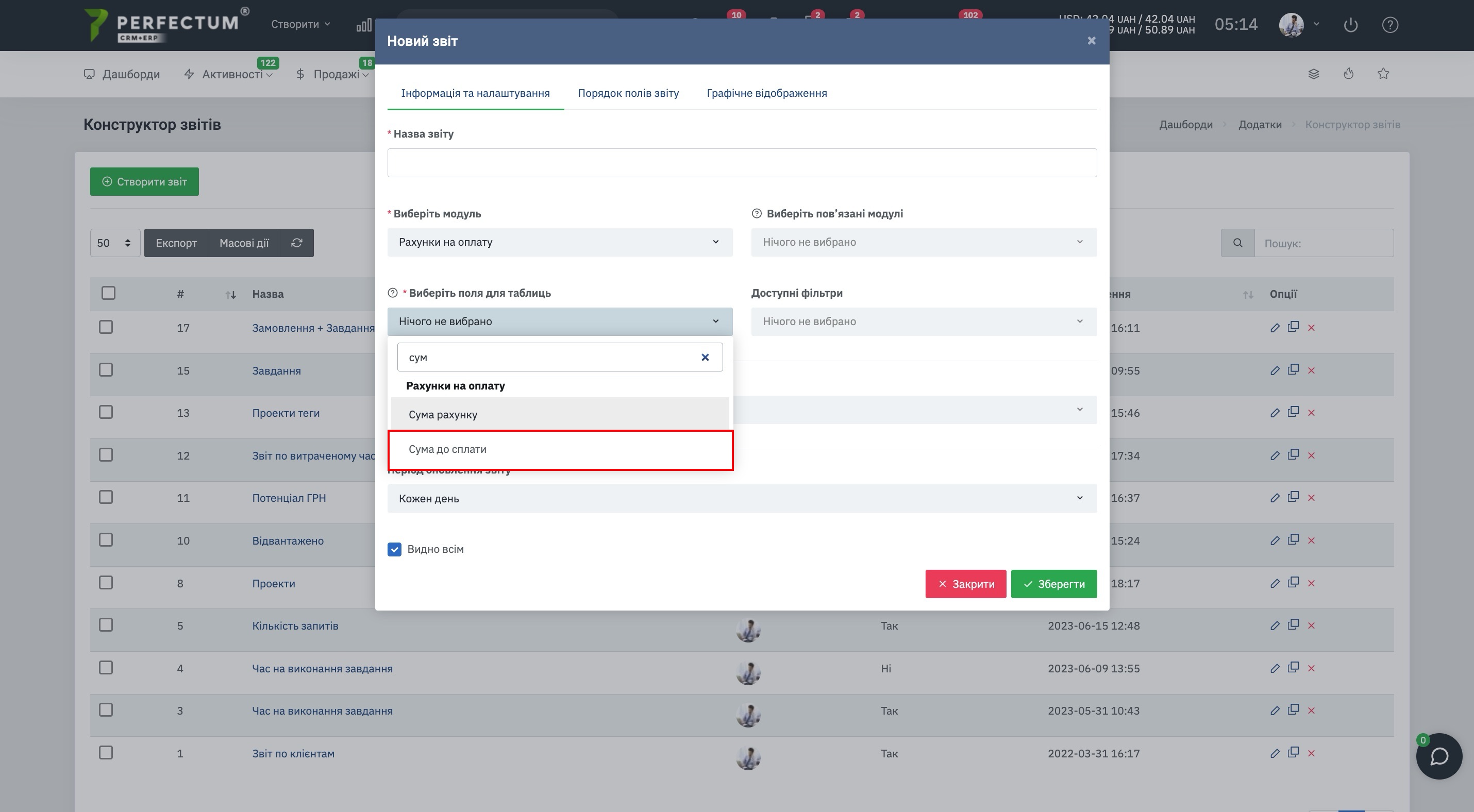Change the 50 rows per page selector
The image size is (1474, 812).
(x=115, y=243)
